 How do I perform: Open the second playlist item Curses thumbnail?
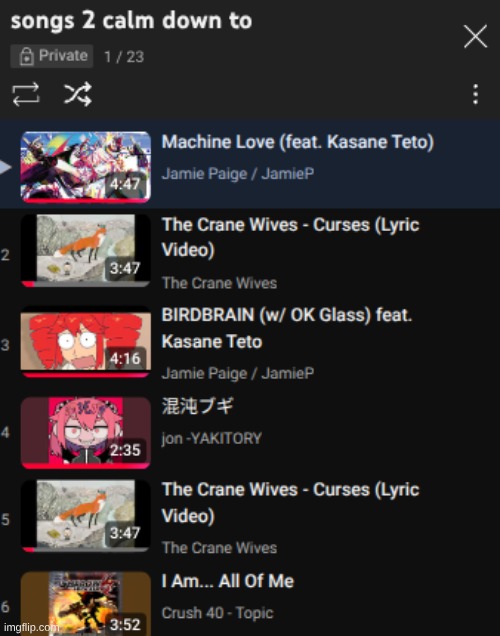tap(86, 251)
